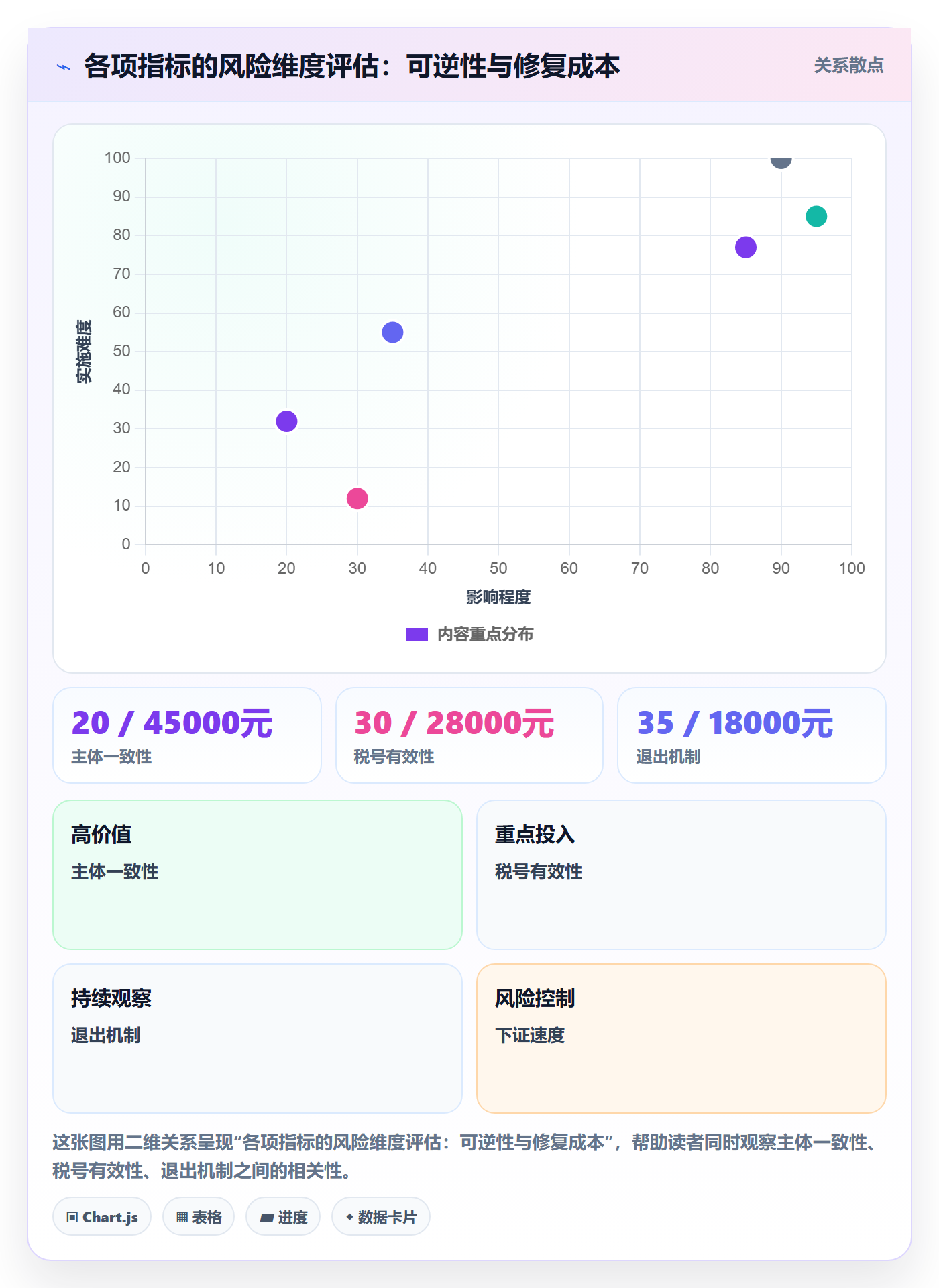This screenshot has width=939, height=1288.
Task: Click the 影响程度 x-axis title
Action: pos(498,597)
